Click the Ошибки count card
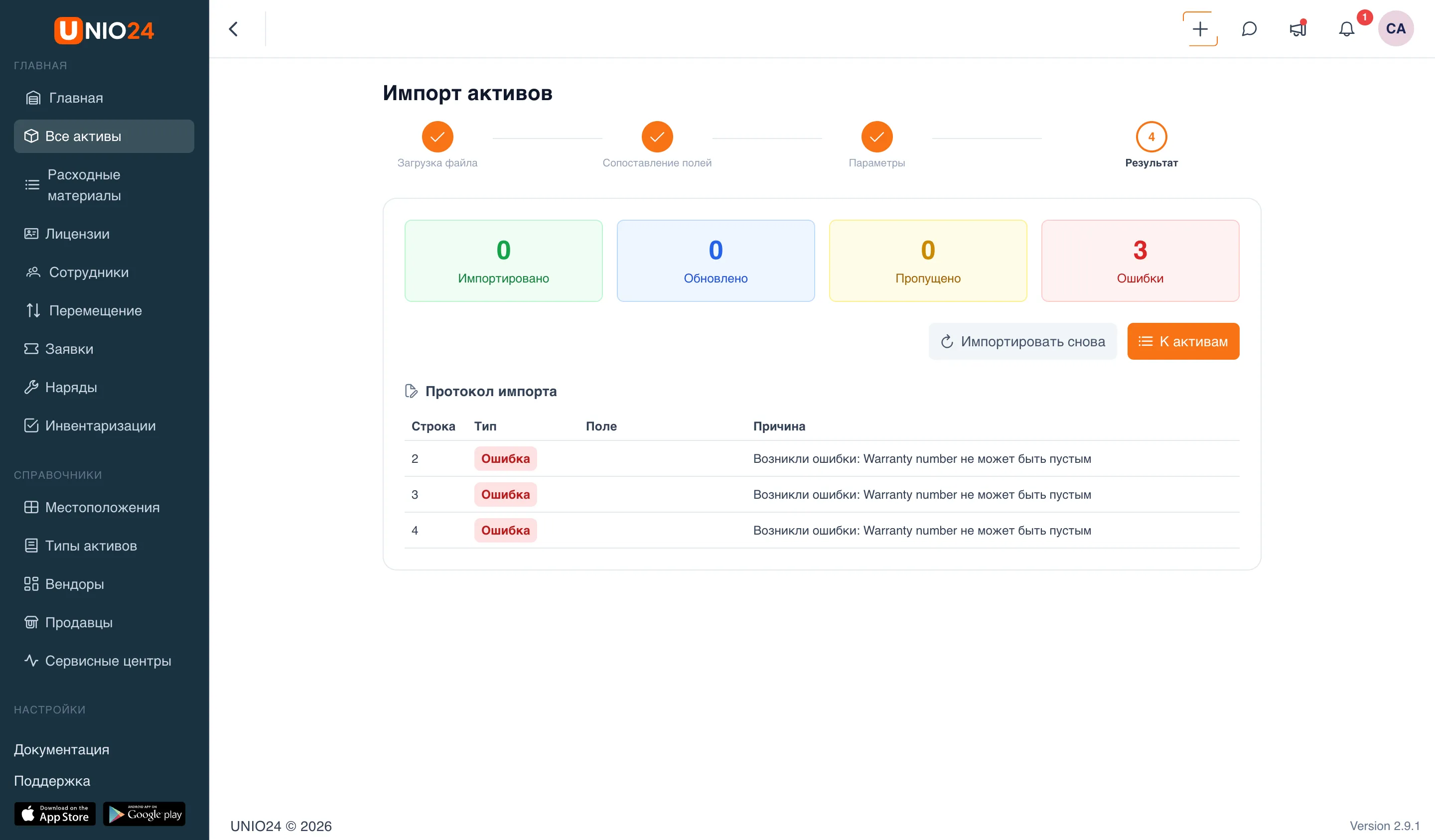Image resolution: width=1435 pixels, height=840 pixels. 1140,261
